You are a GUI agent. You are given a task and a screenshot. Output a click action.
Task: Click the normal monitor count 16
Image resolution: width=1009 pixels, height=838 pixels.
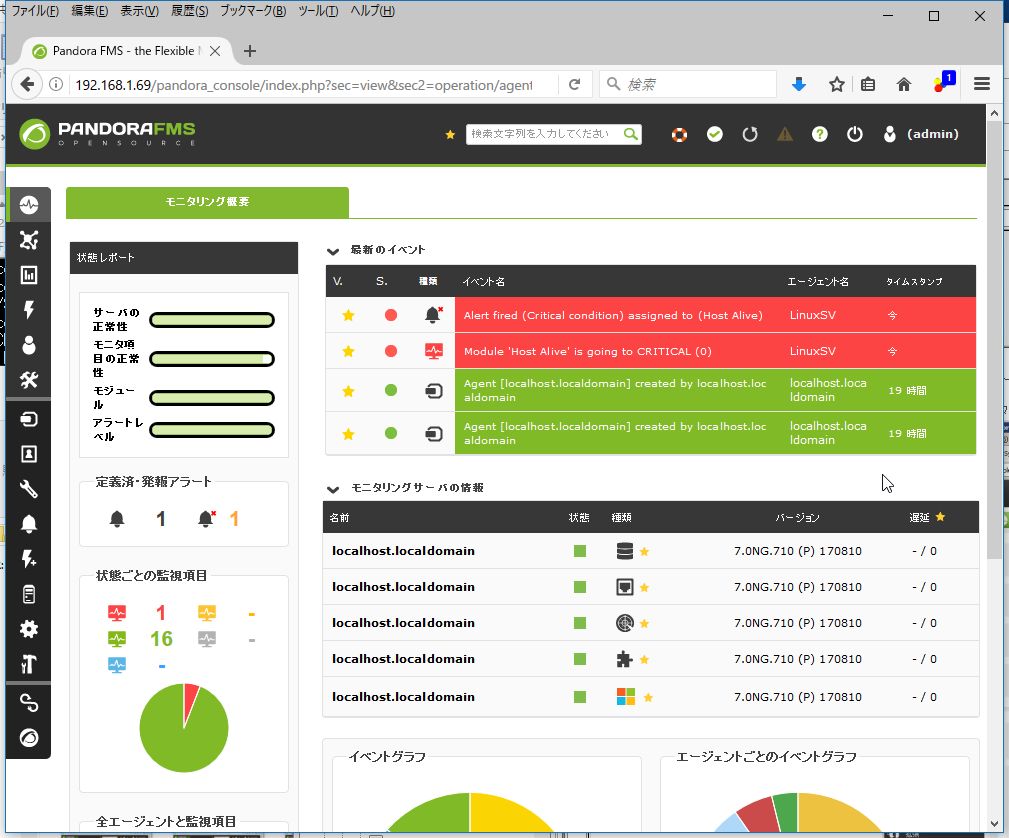(x=161, y=638)
